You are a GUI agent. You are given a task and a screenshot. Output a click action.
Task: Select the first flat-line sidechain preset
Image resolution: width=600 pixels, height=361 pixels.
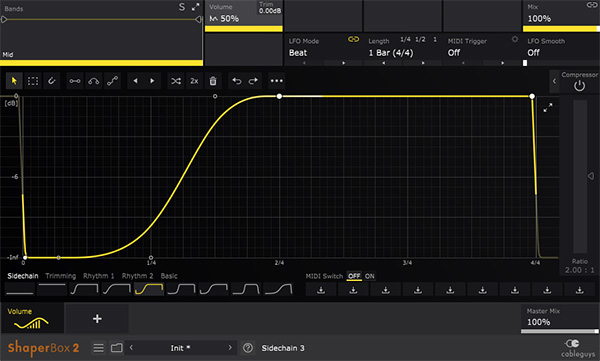20,289
